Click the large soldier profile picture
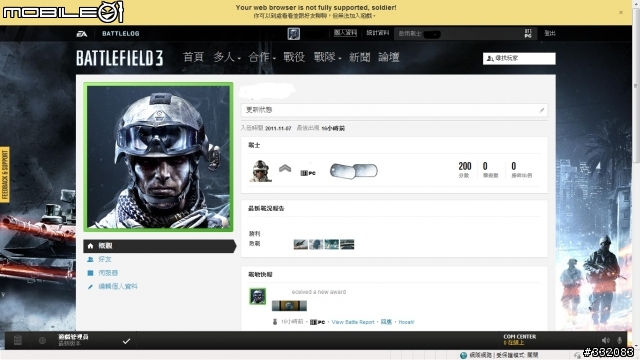 tap(158, 157)
